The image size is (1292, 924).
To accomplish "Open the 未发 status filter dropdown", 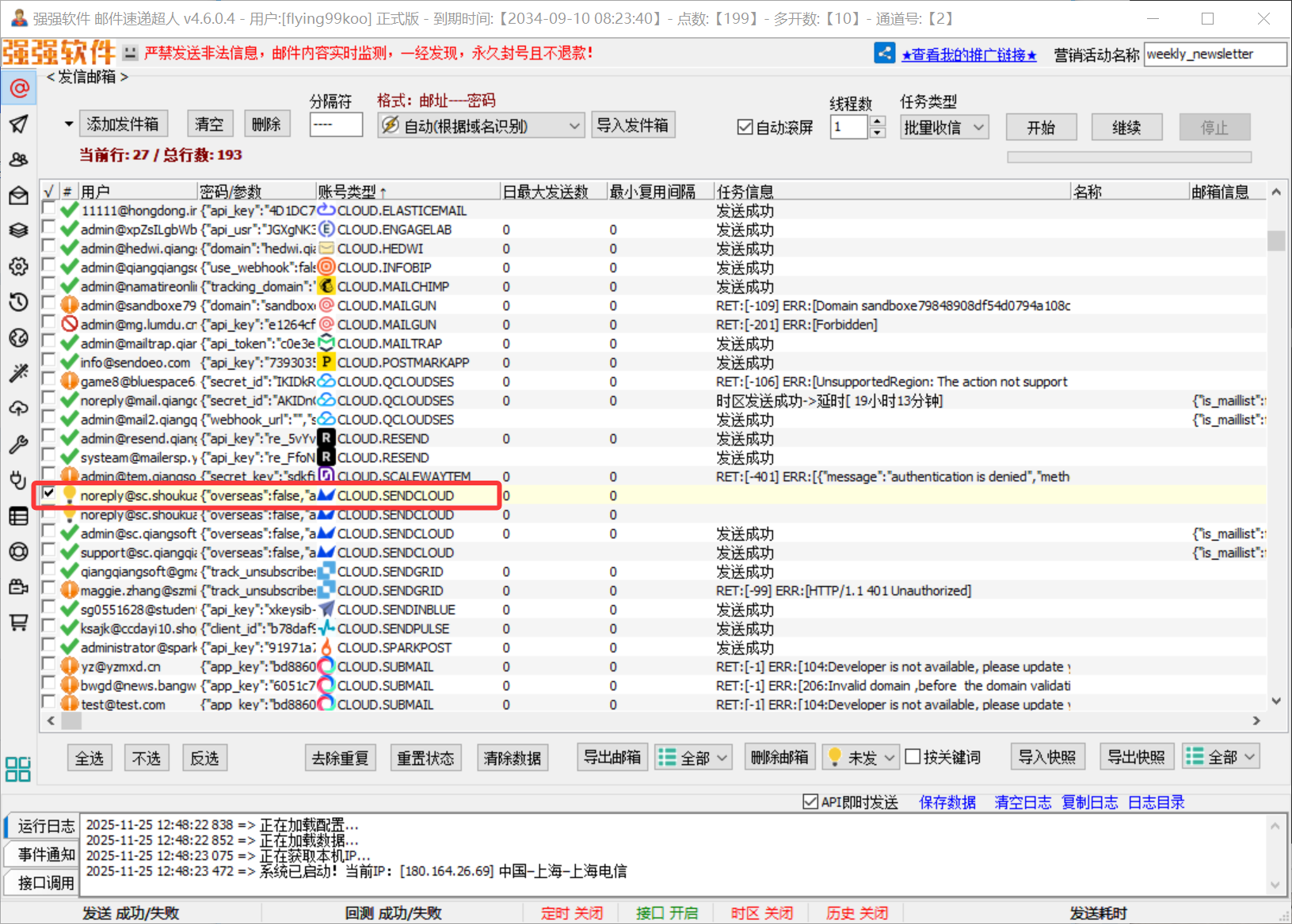I will coord(859,758).
